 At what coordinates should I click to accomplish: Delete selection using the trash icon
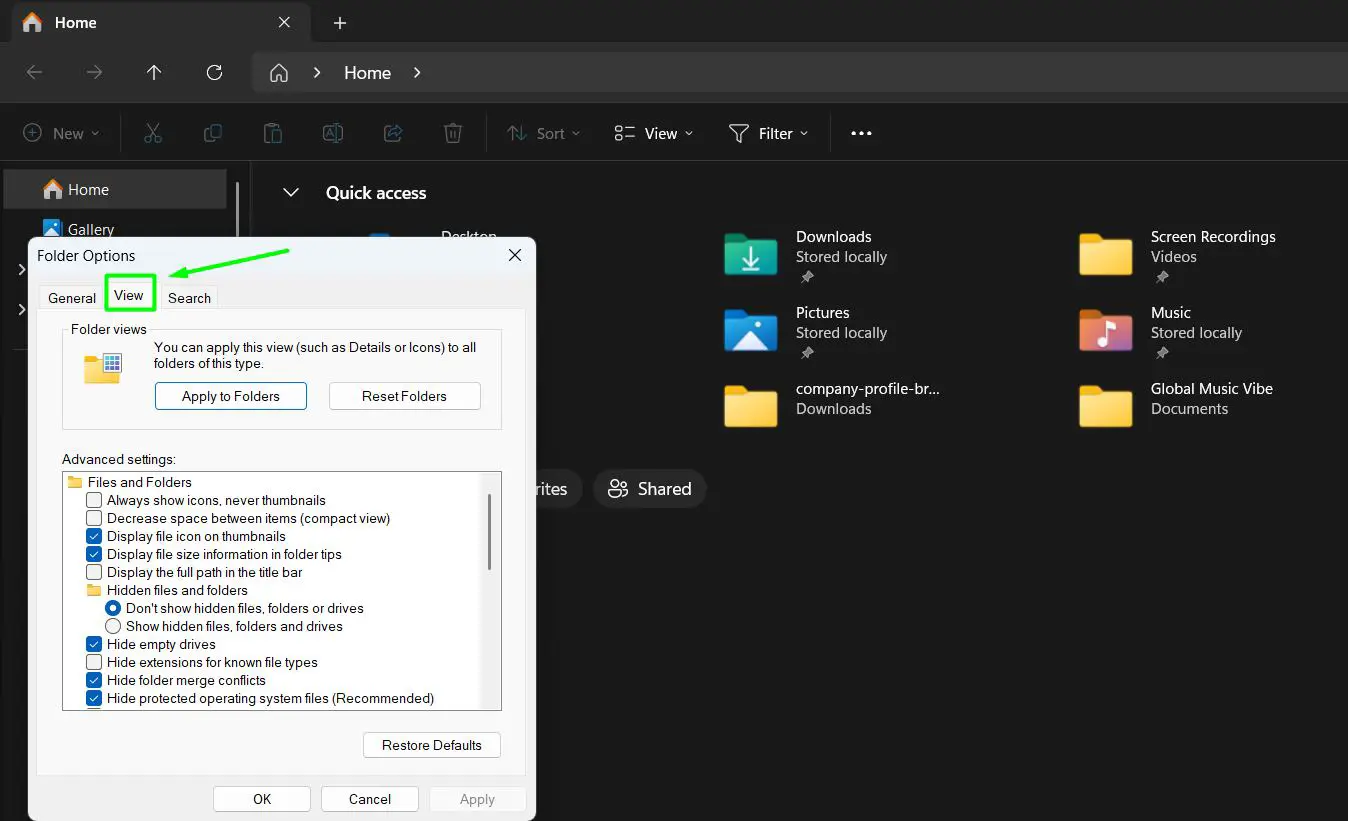click(x=453, y=132)
